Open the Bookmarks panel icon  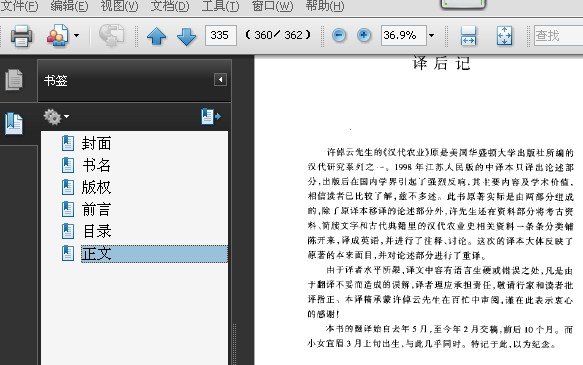[14, 123]
